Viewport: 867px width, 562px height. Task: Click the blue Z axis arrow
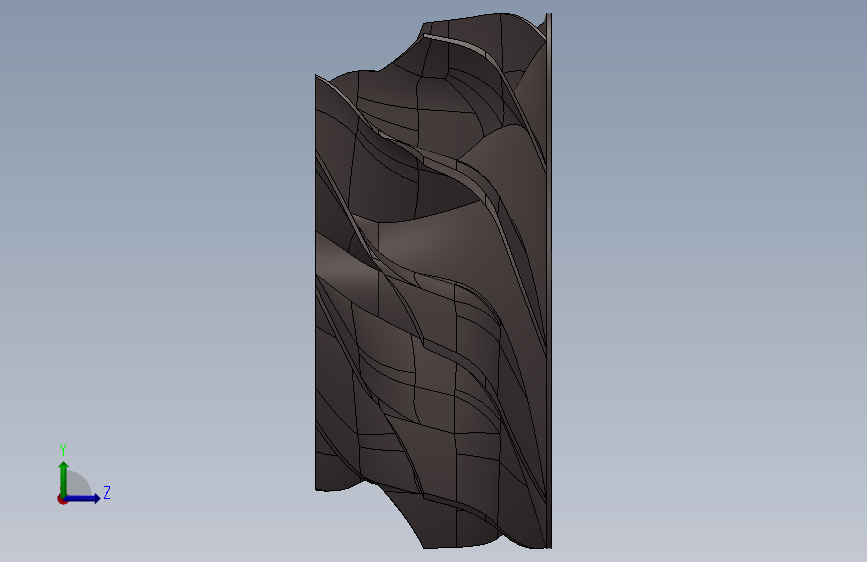coord(82,498)
